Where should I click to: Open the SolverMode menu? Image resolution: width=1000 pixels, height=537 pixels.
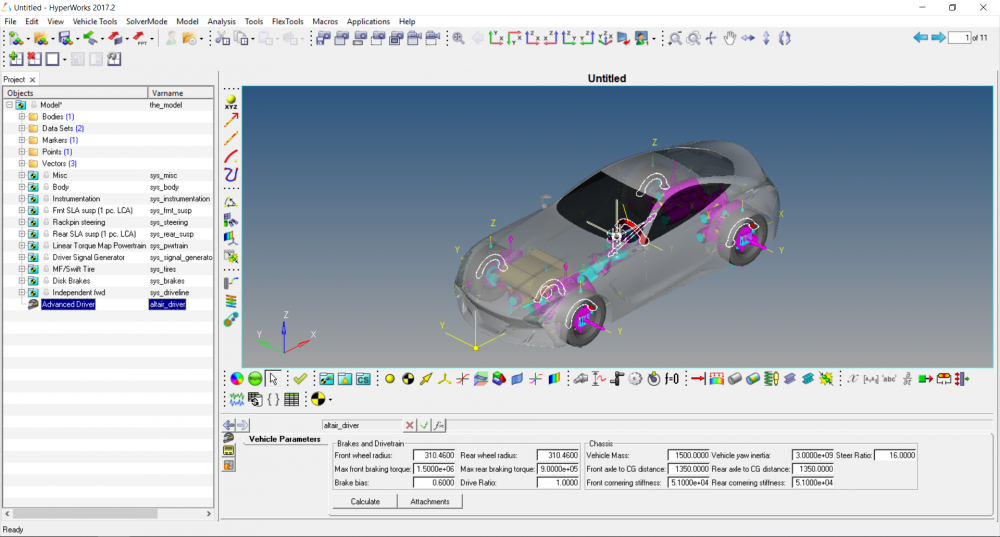[x=147, y=21]
